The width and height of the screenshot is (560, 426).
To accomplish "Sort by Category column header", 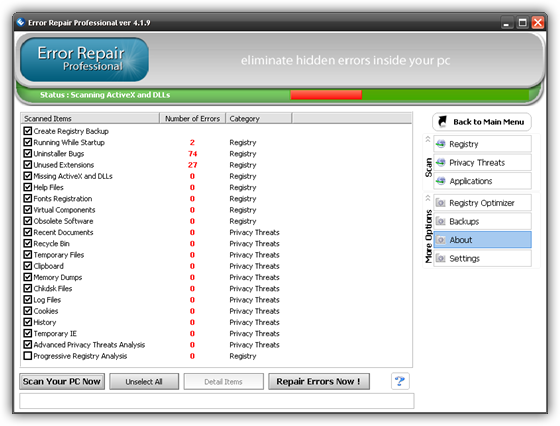I will [x=259, y=118].
